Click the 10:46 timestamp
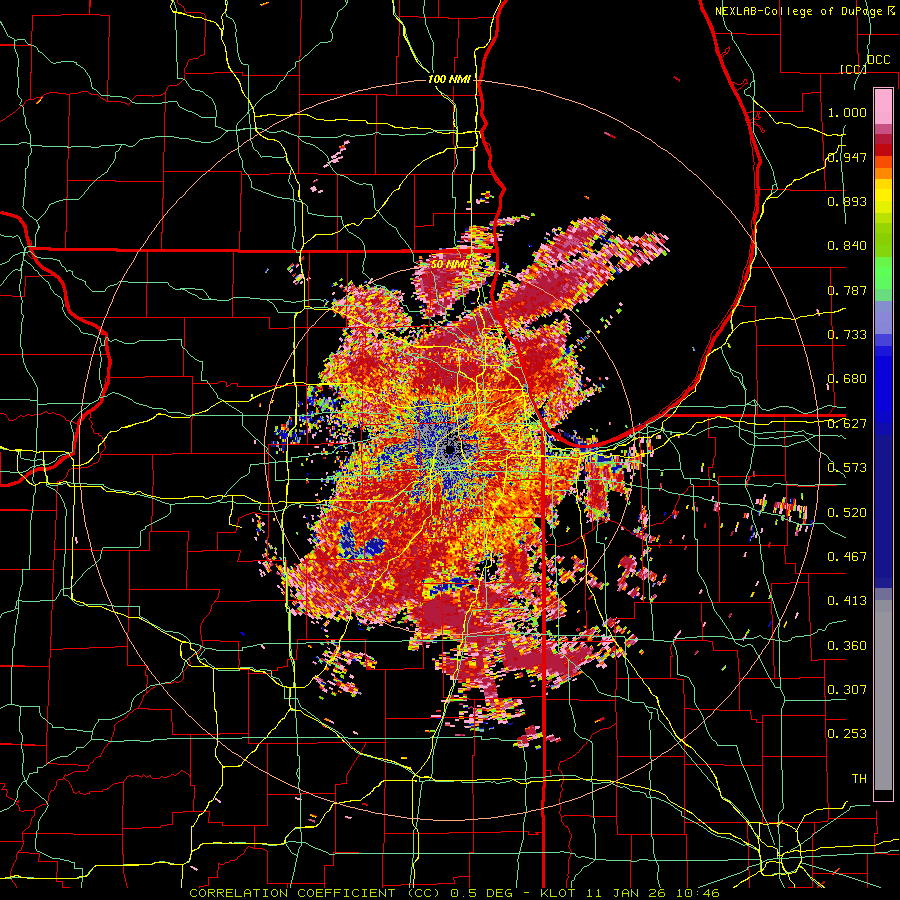 click(x=698, y=893)
